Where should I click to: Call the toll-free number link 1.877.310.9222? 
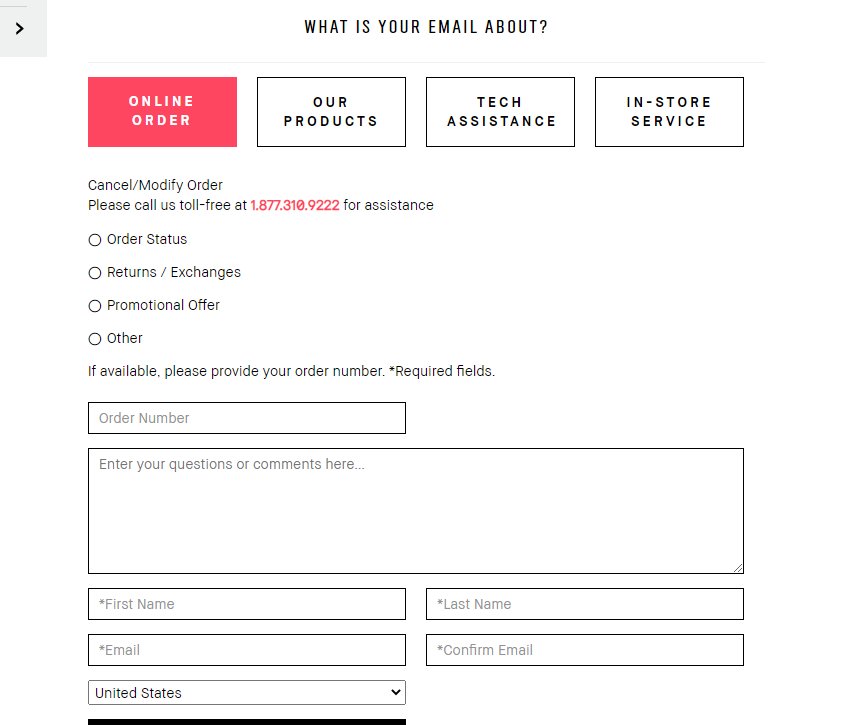tap(295, 205)
